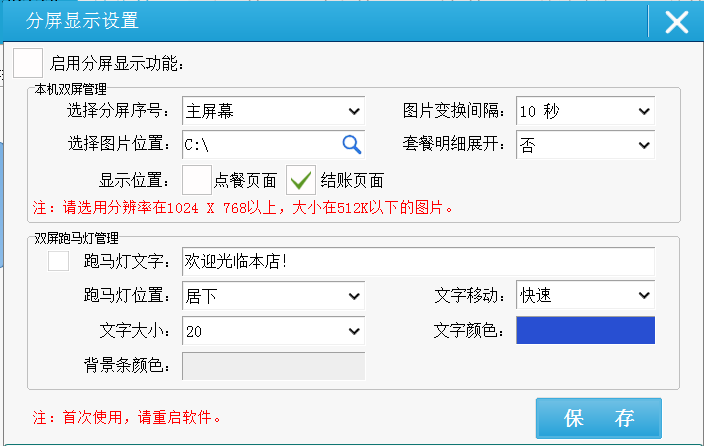Click the 点餐页面 label text
This screenshot has width=704, height=446.
pos(245,181)
